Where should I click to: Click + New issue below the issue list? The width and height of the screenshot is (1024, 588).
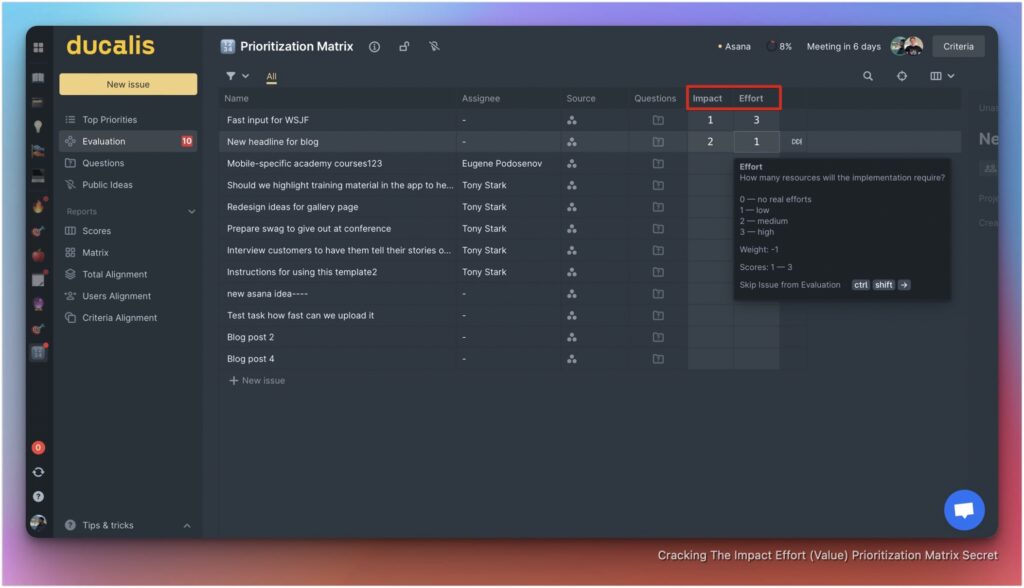point(256,380)
